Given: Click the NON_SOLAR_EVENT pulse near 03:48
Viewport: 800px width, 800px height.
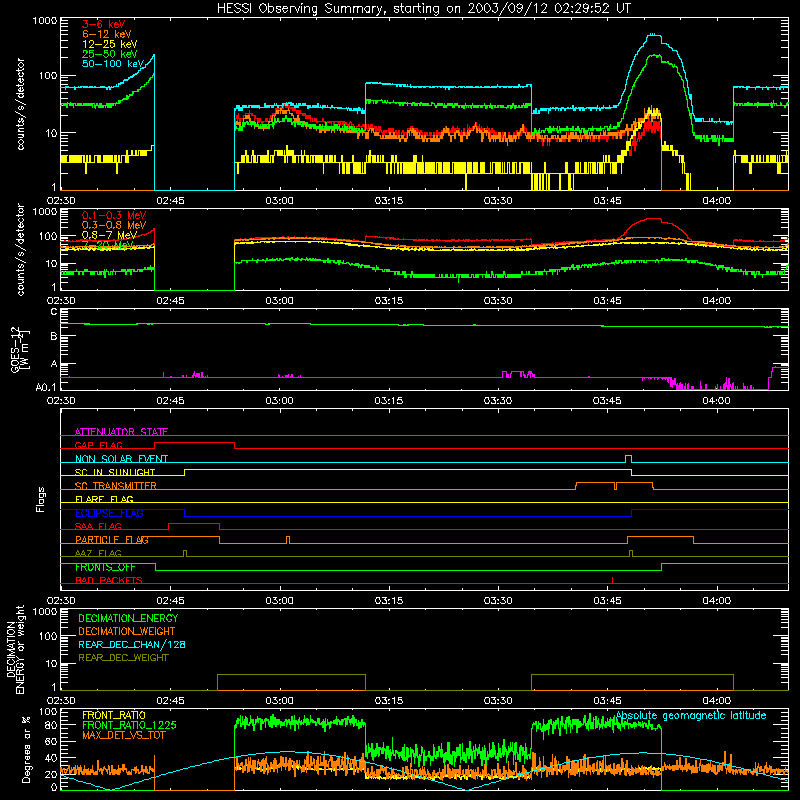Looking at the screenshot, I should (x=629, y=459).
